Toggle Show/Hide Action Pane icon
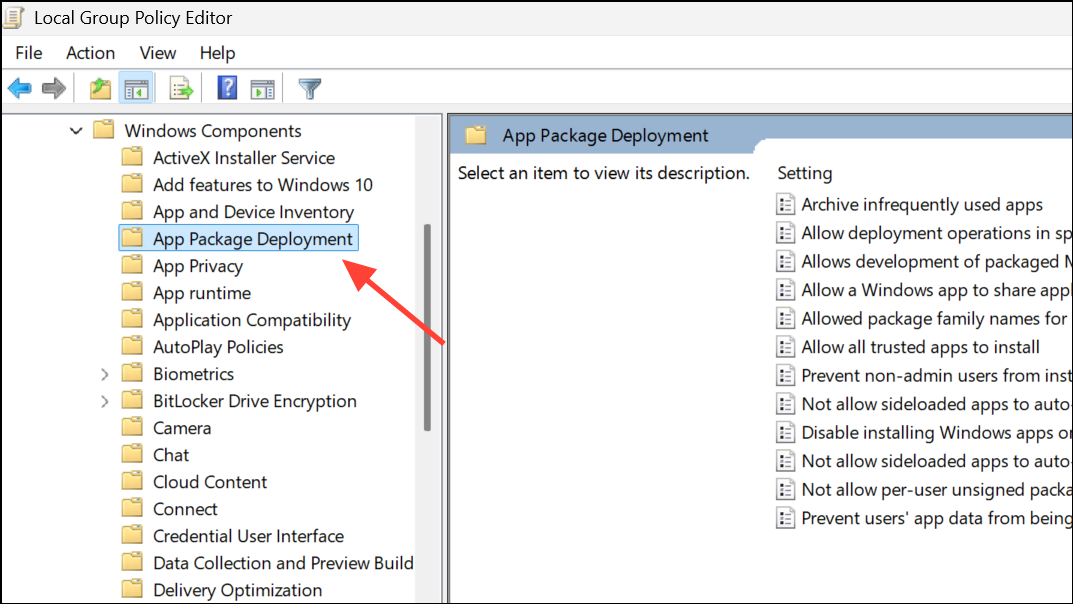The width and height of the screenshot is (1073, 604). [262, 88]
